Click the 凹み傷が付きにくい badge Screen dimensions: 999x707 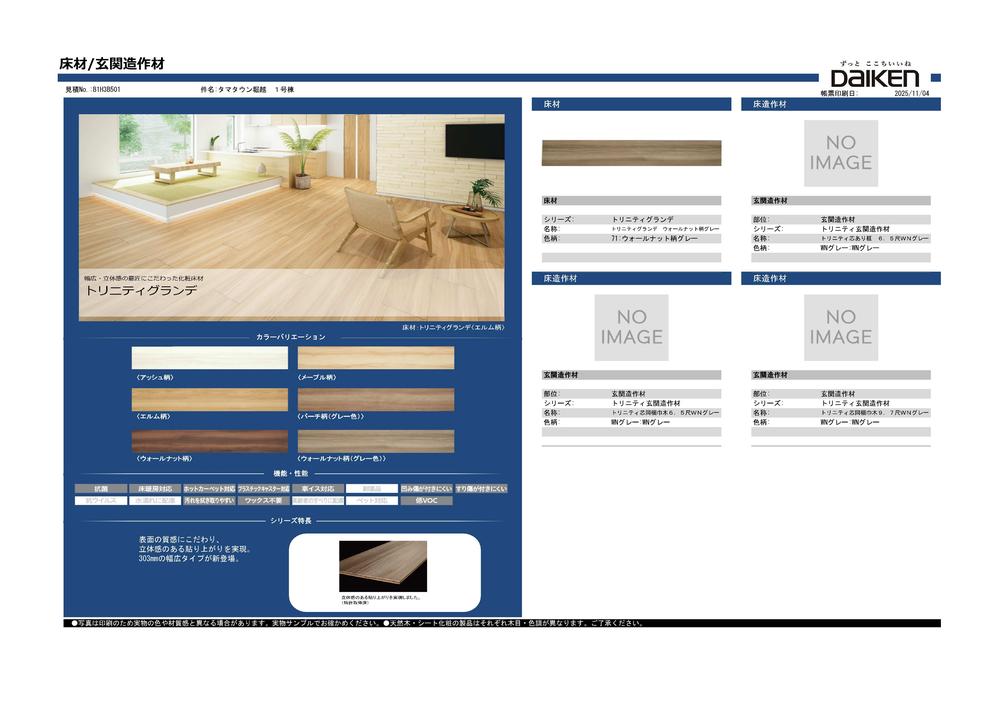tap(427, 489)
